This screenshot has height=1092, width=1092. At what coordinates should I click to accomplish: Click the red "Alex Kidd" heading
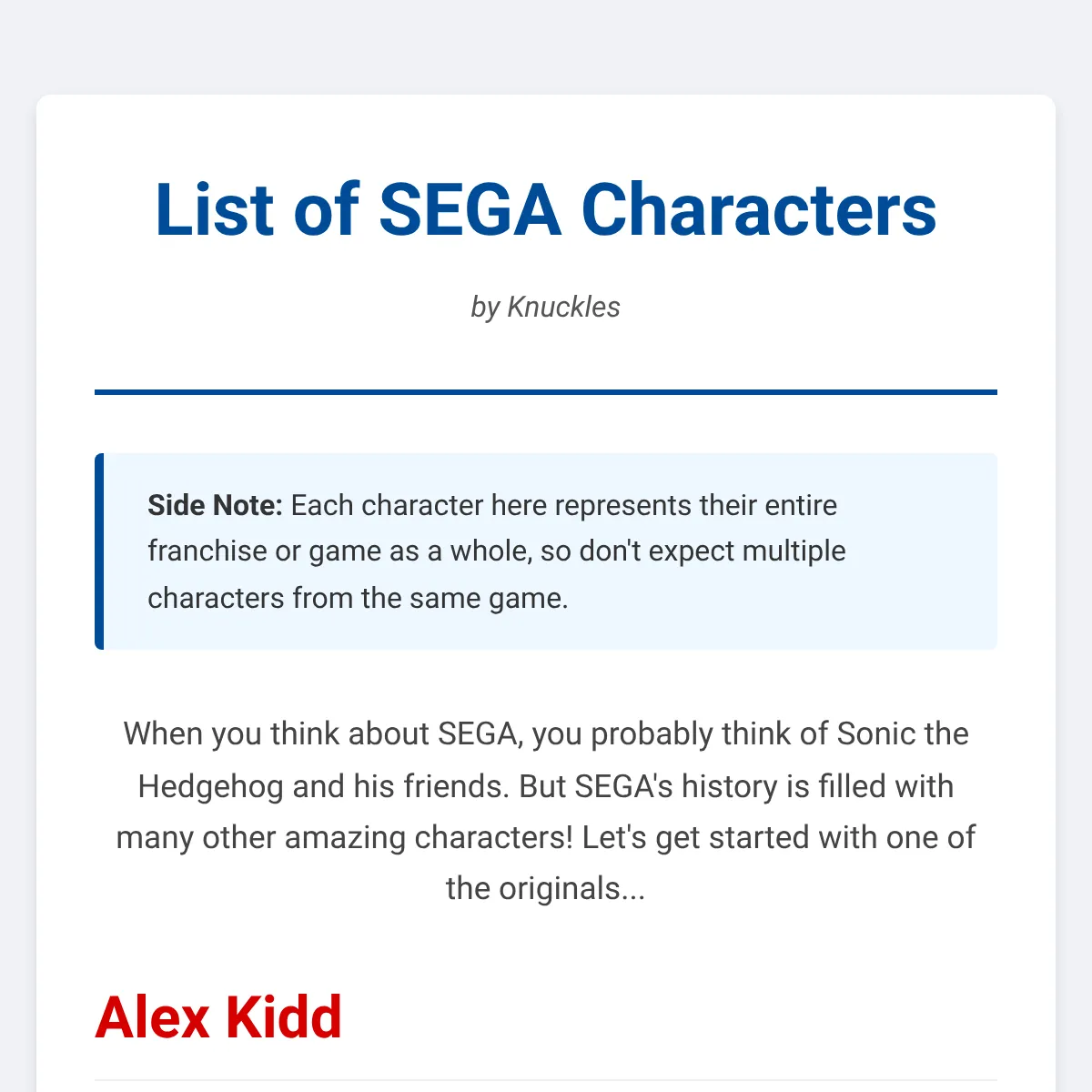[218, 1017]
